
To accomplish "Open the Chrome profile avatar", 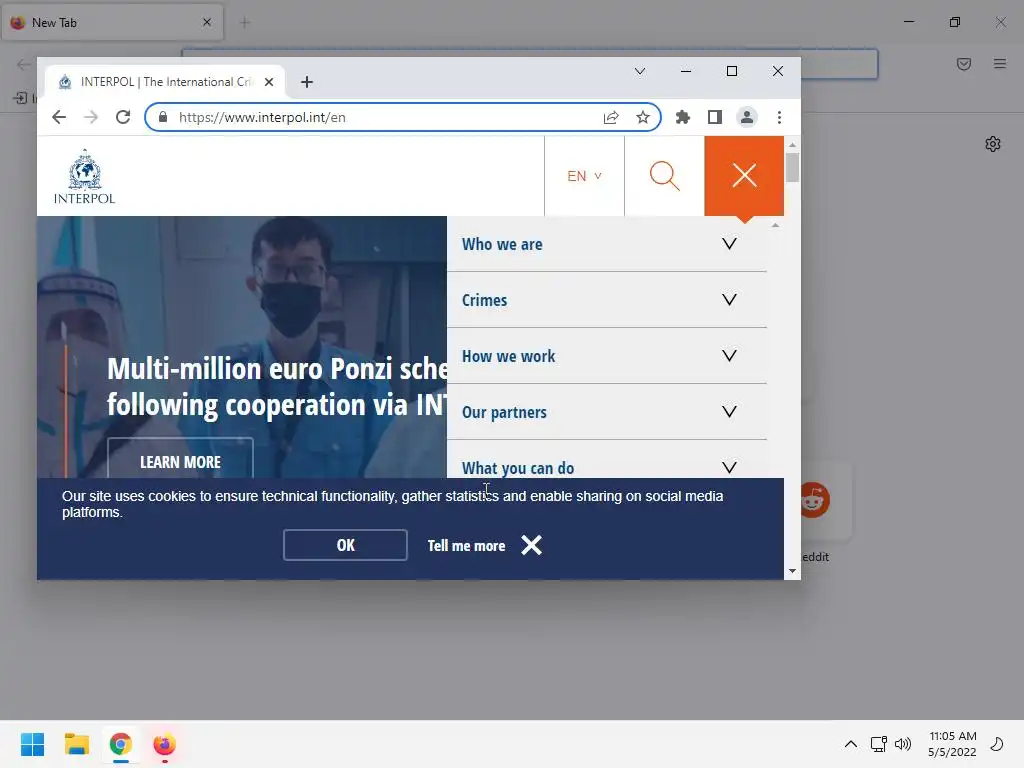I will [x=746, y=117].
